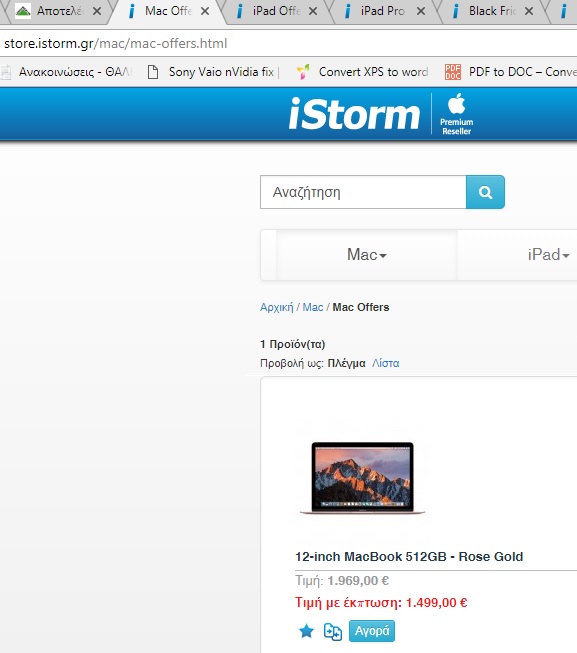Open the PDF to DOC bookmark
This screenshot has height=653, width=577.
tap(510, 72)
